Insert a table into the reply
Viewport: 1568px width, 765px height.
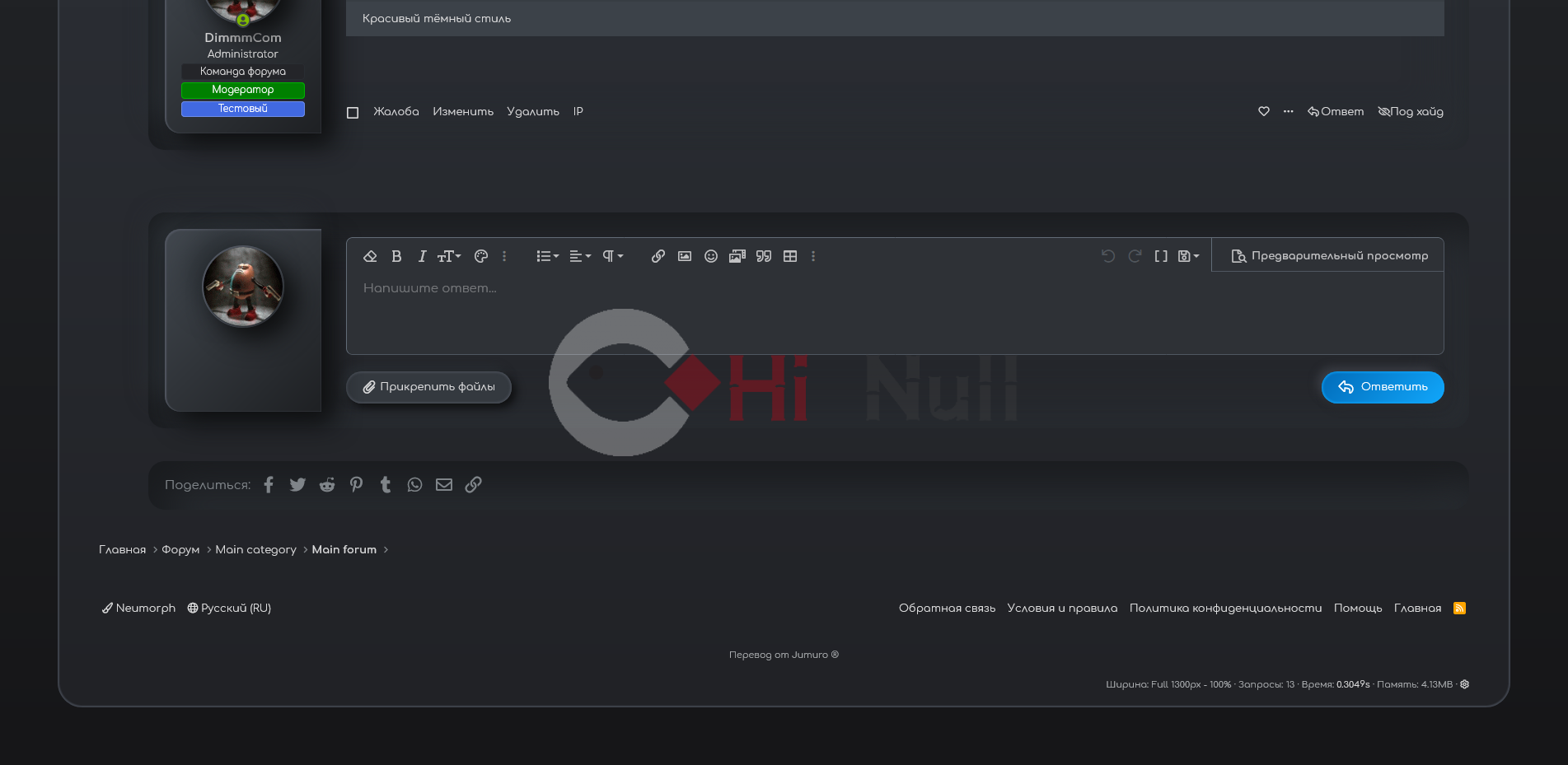[790, 256]
